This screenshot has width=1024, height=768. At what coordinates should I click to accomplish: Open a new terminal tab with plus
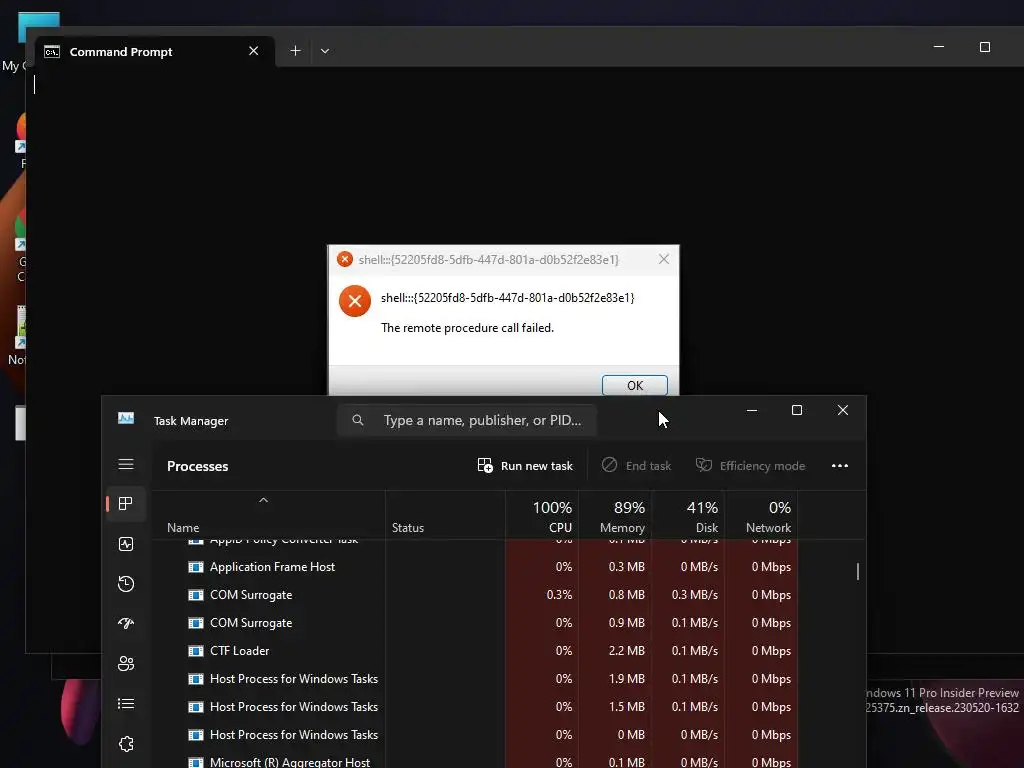295,51
